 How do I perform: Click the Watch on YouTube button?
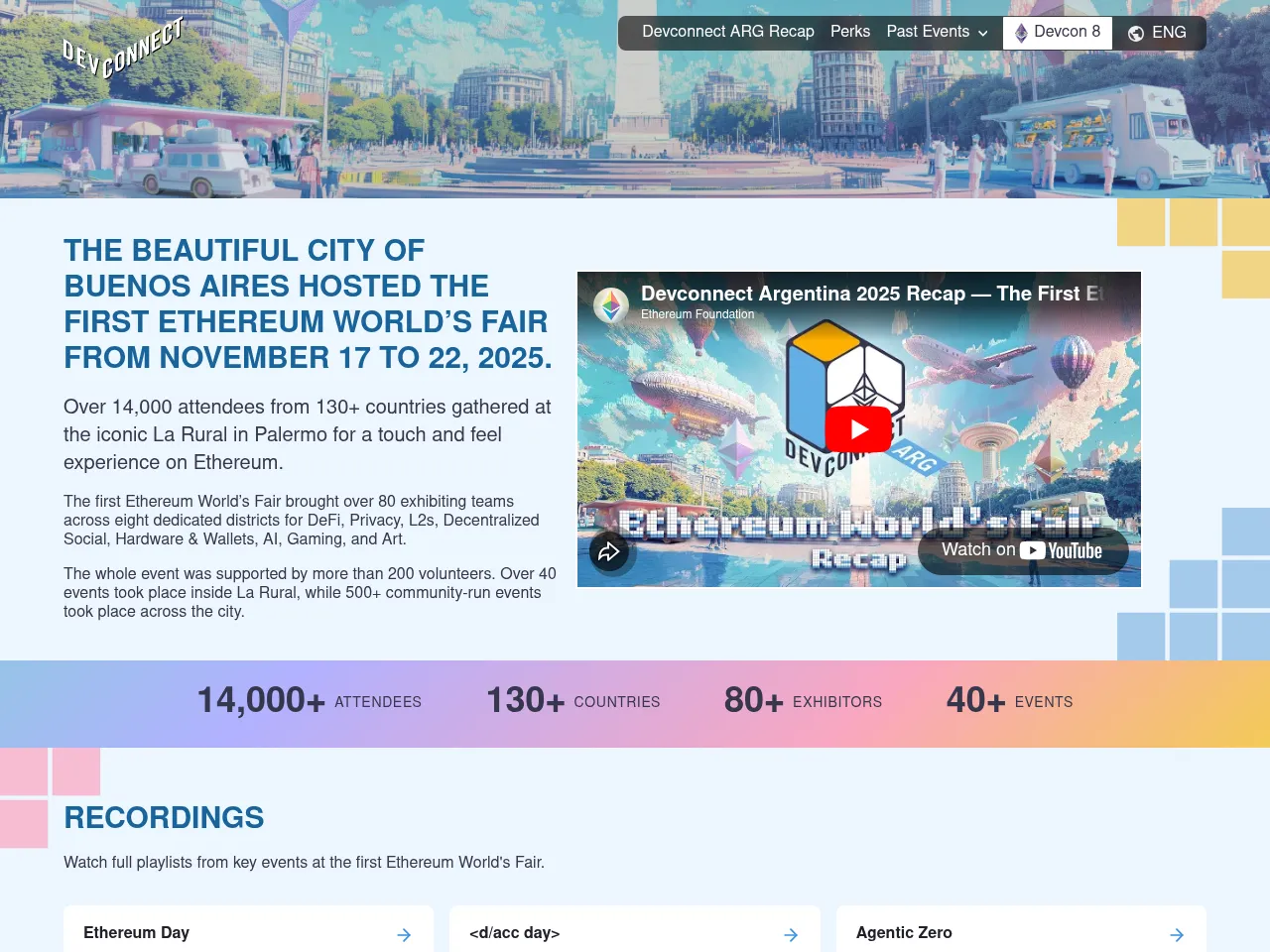1023,550
